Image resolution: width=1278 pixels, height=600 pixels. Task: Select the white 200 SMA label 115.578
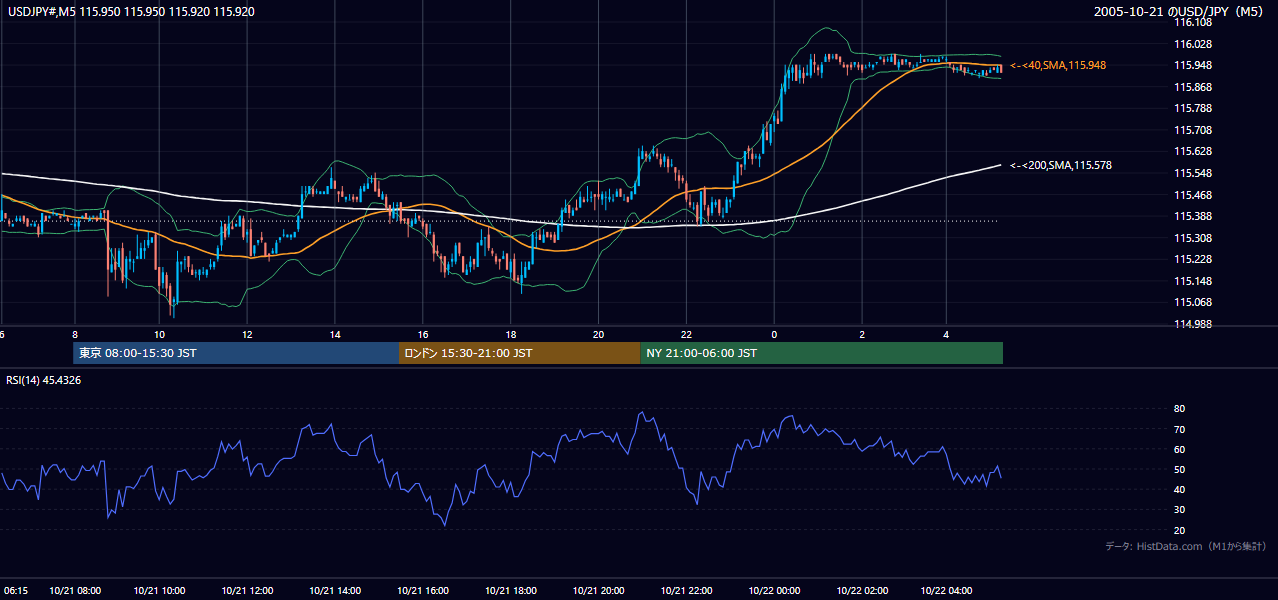pyautogui.click(x=1060, y=165)
